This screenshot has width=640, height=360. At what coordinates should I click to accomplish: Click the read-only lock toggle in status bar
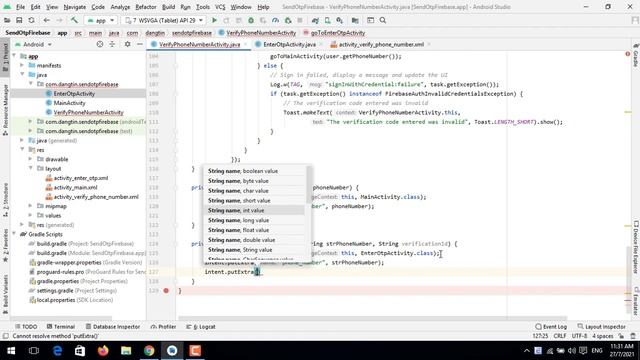(x=621, y=336)
